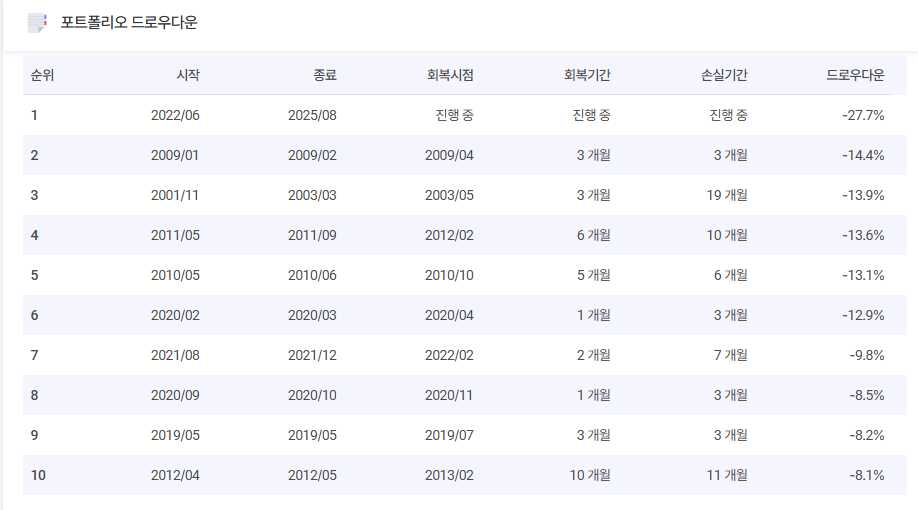Viewport: 918px width, 510px height.
Task: Click 진행 중 in the 회복시점 column
Action: point(454,115)
